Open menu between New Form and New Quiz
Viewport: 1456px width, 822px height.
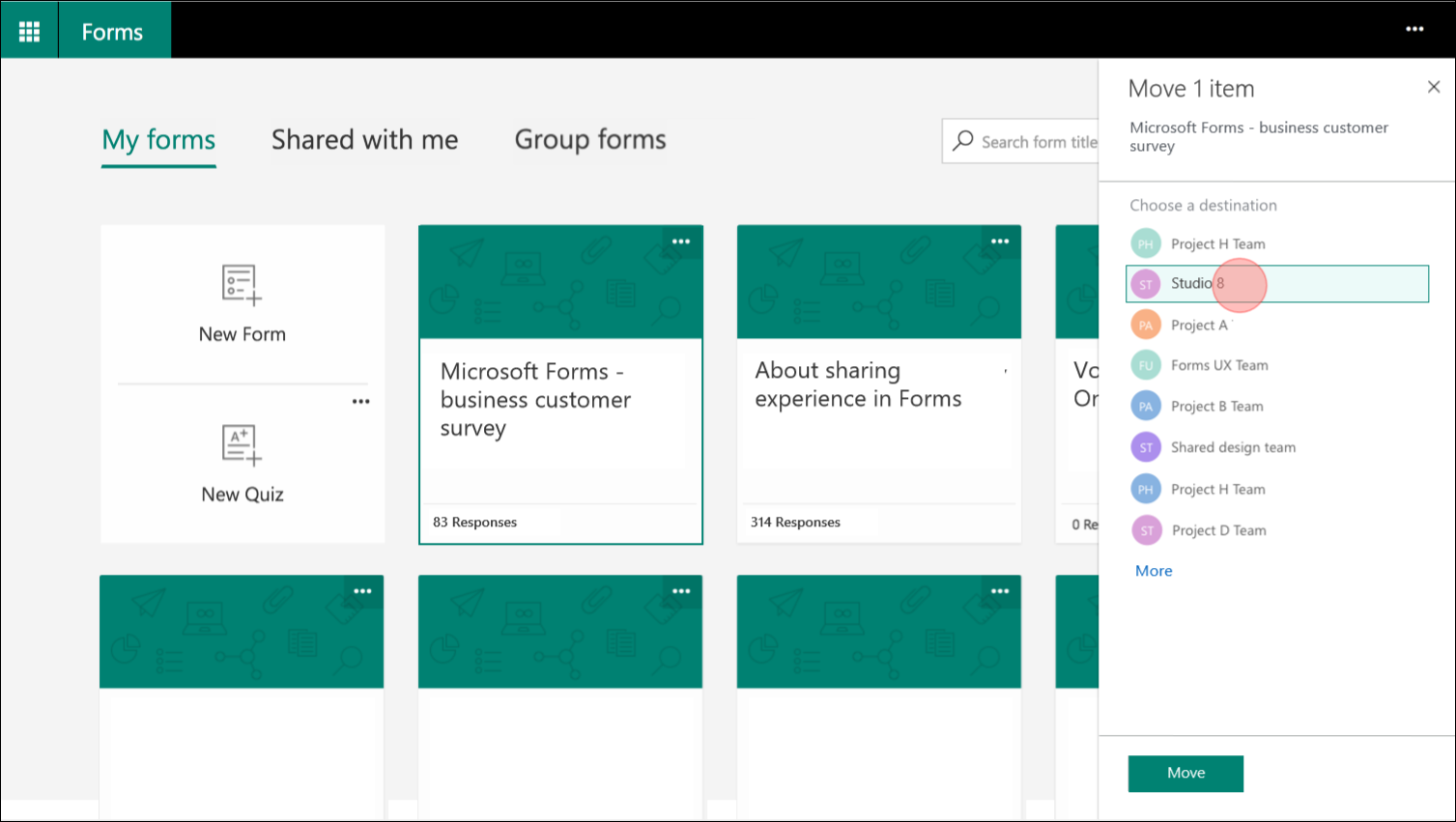(360, 400)
